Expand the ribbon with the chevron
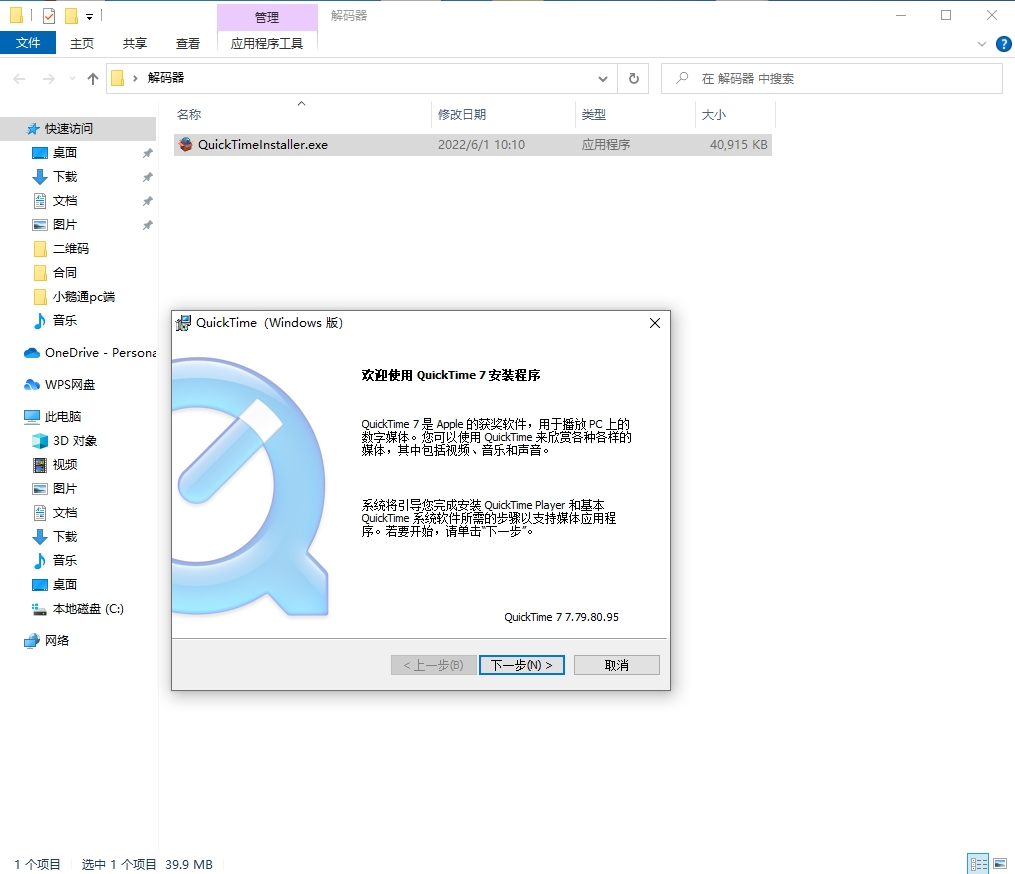The image size is (1015, 874). [981, 44]
